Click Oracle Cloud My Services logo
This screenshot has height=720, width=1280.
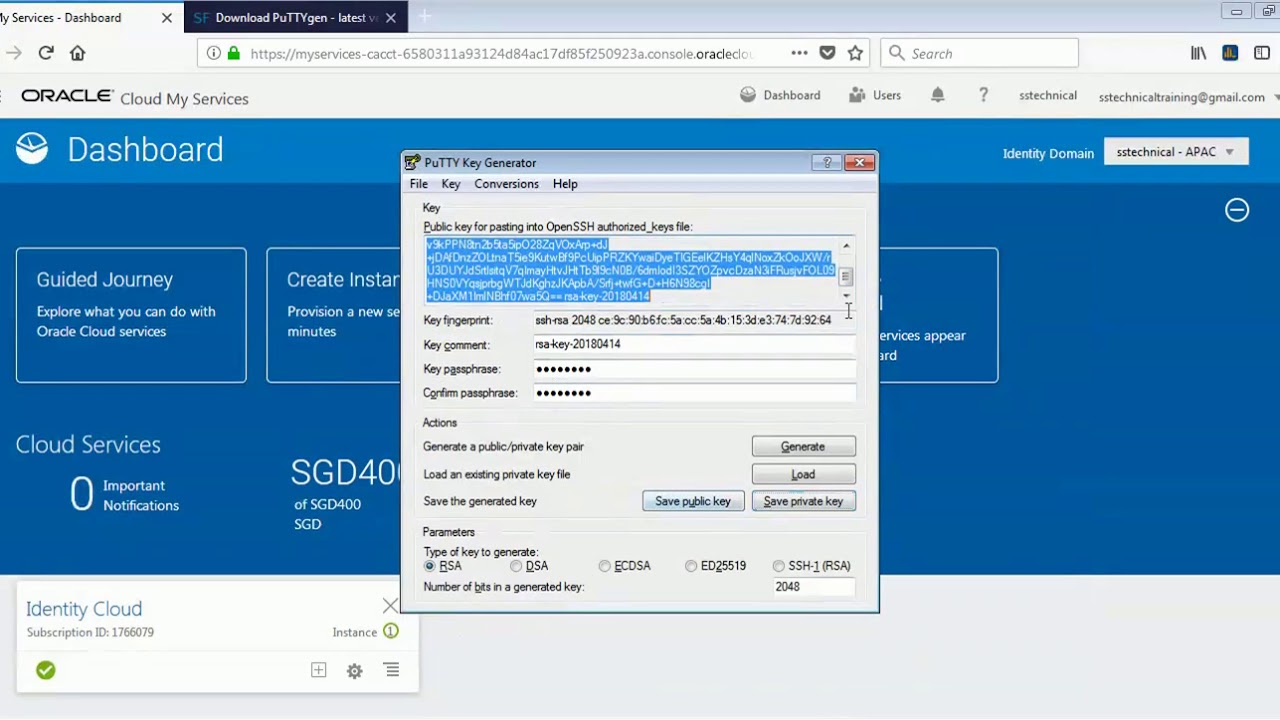pos(135,97)
